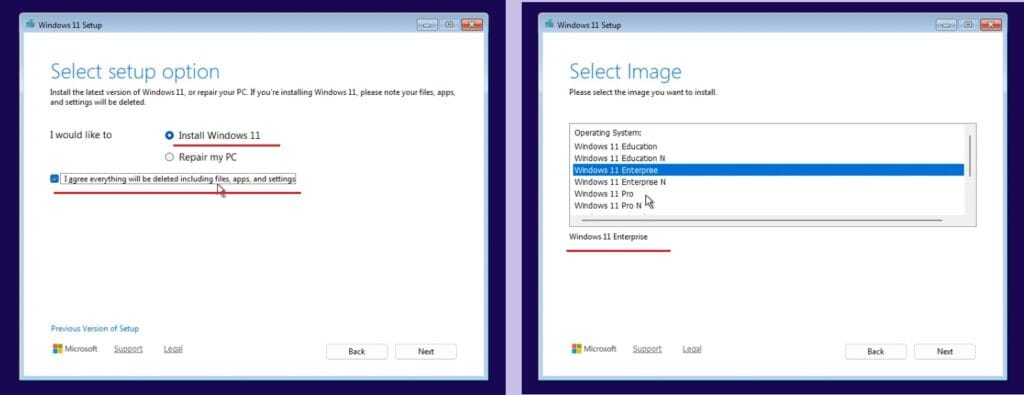Click the Microsoft logo in Select setup option window

[x=75, y=349]
